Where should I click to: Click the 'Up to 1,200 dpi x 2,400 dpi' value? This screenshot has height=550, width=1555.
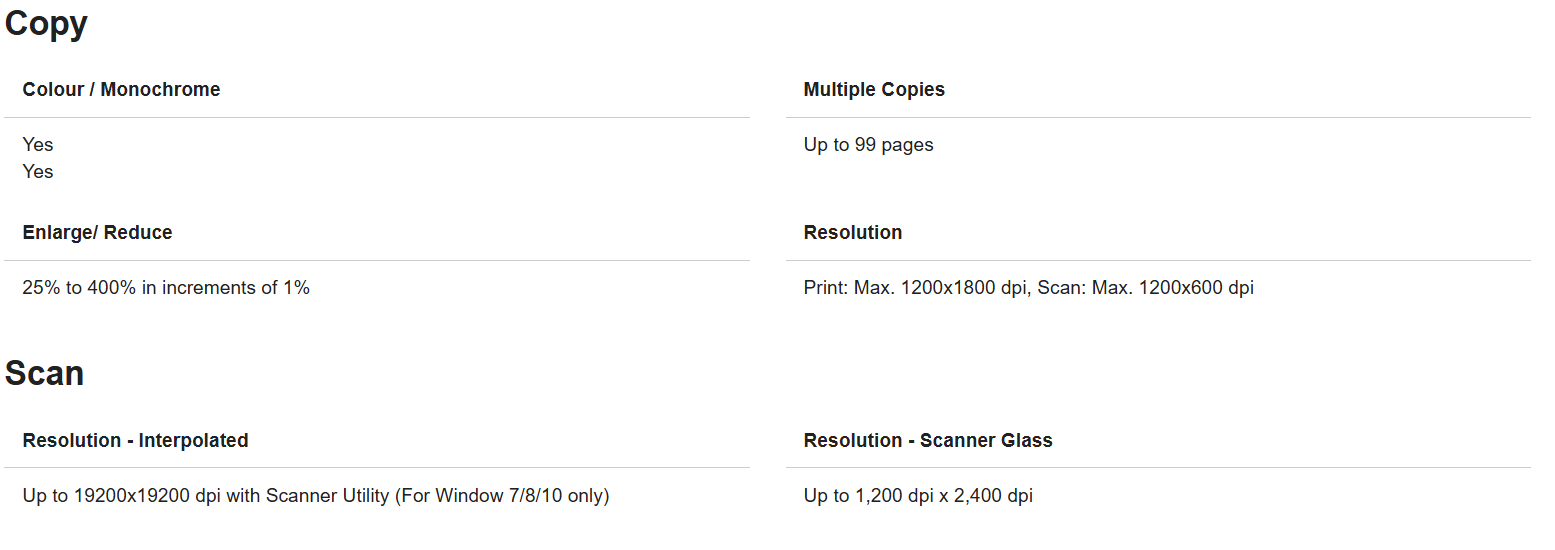pyautogui.click(x=918, y=495)
